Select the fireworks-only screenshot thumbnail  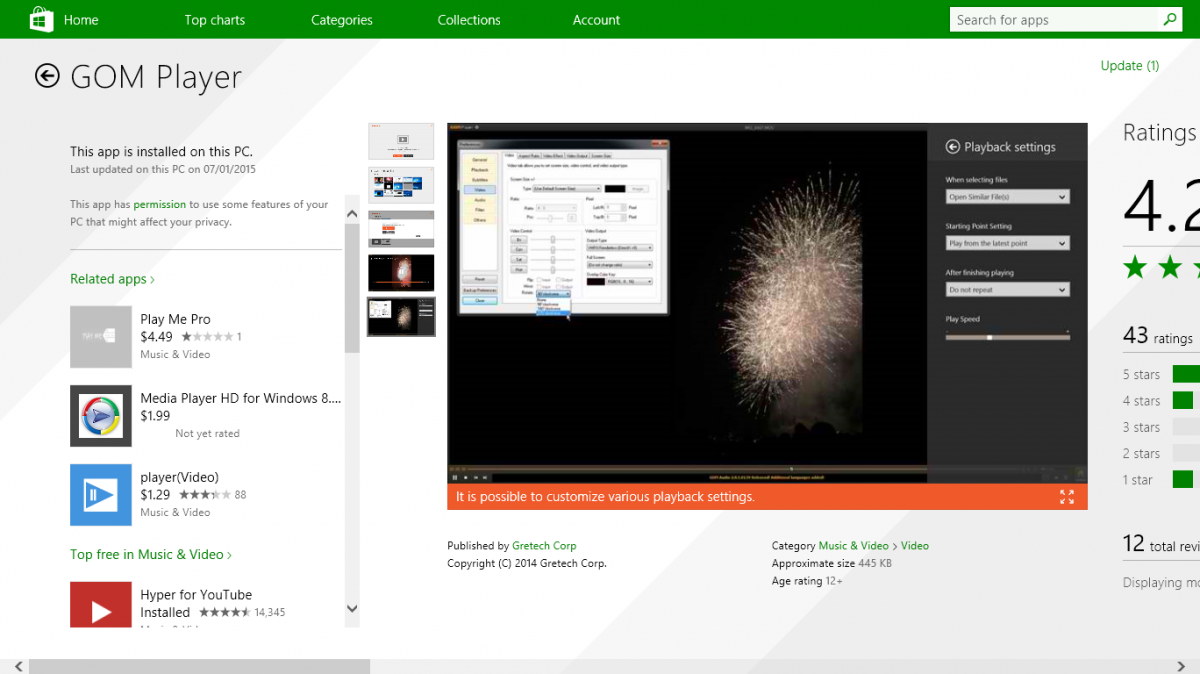(x=401, y=273)
